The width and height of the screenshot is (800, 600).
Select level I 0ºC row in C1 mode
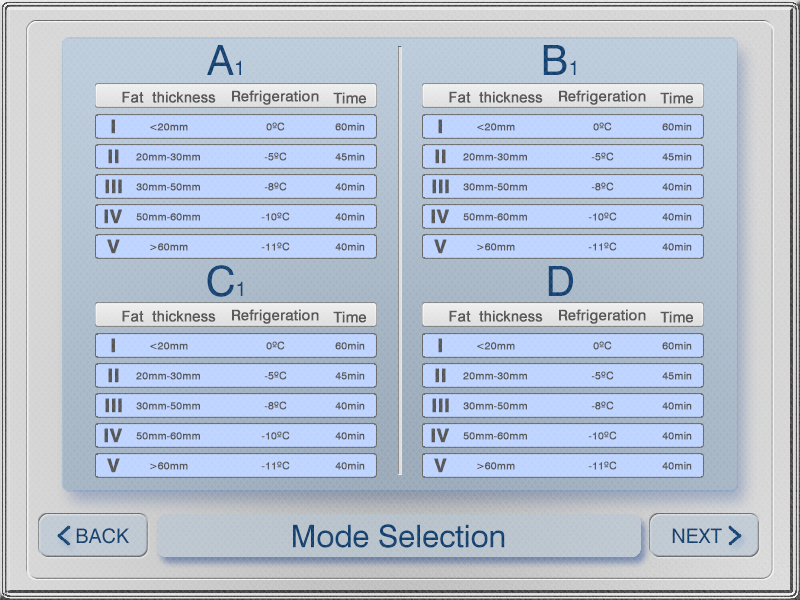point(236,346)
